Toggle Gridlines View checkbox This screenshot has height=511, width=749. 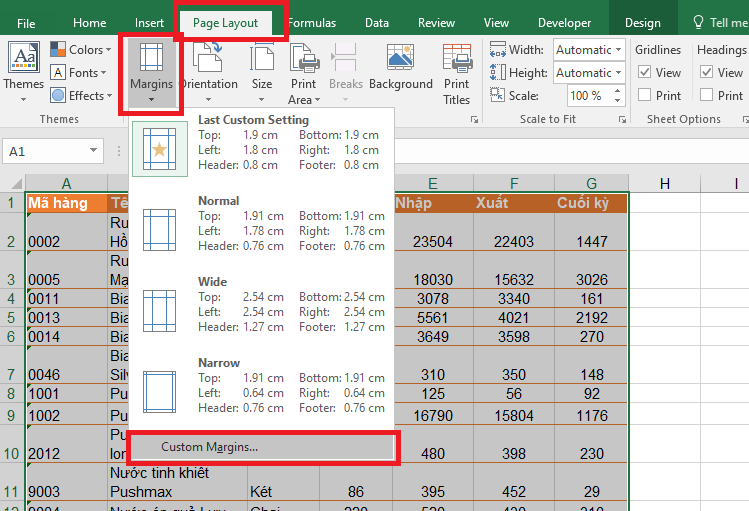(x=646, y=72)
